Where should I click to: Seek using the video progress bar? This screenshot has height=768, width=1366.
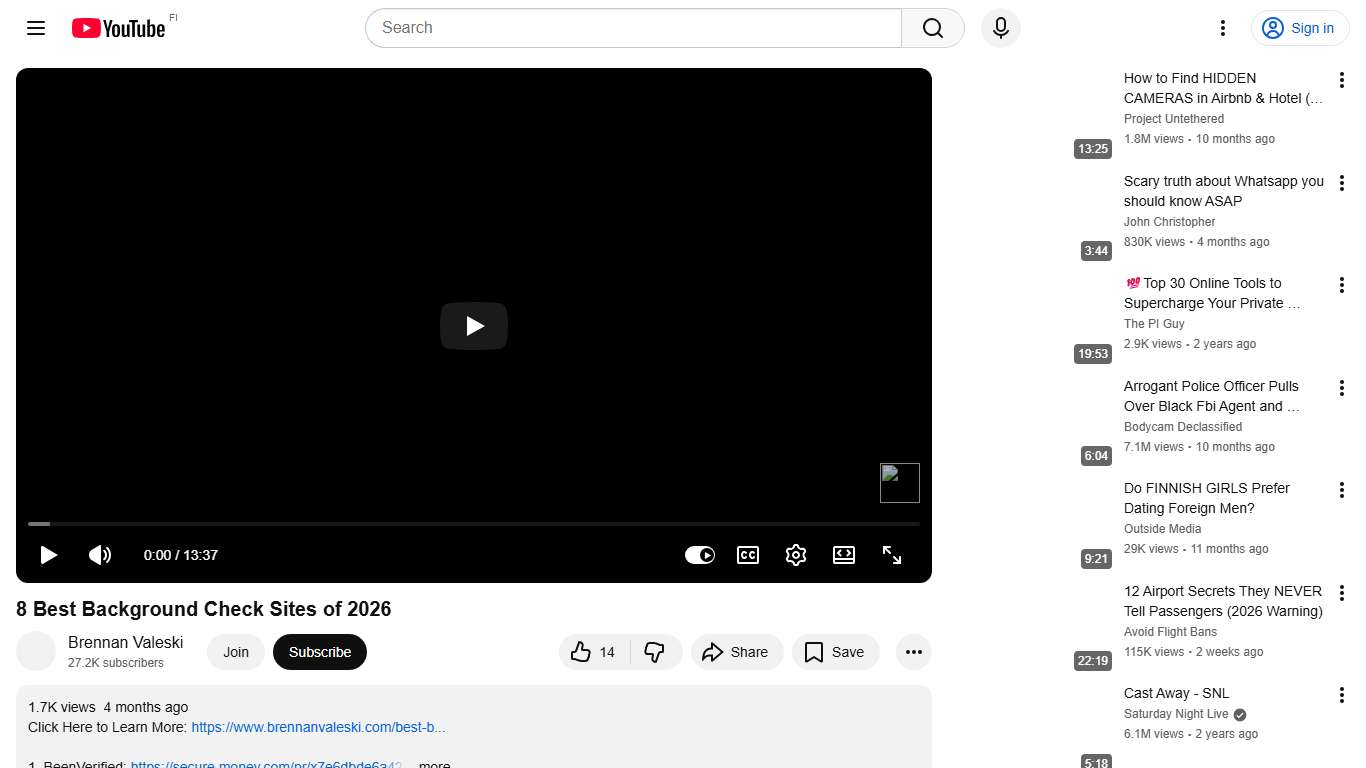click(x=474, y=523)
